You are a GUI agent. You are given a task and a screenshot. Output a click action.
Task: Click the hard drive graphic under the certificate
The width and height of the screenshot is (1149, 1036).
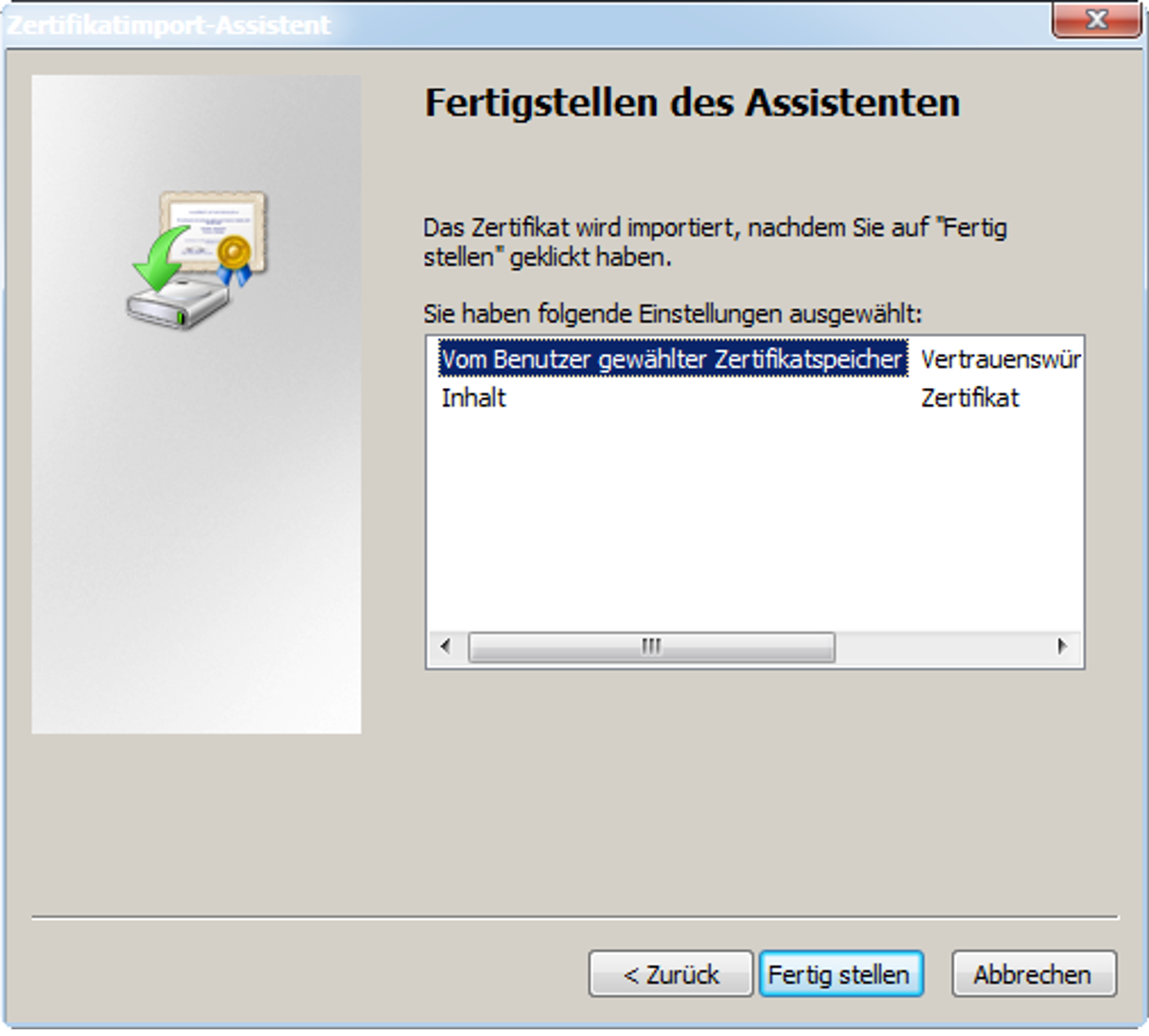point(178,305)
